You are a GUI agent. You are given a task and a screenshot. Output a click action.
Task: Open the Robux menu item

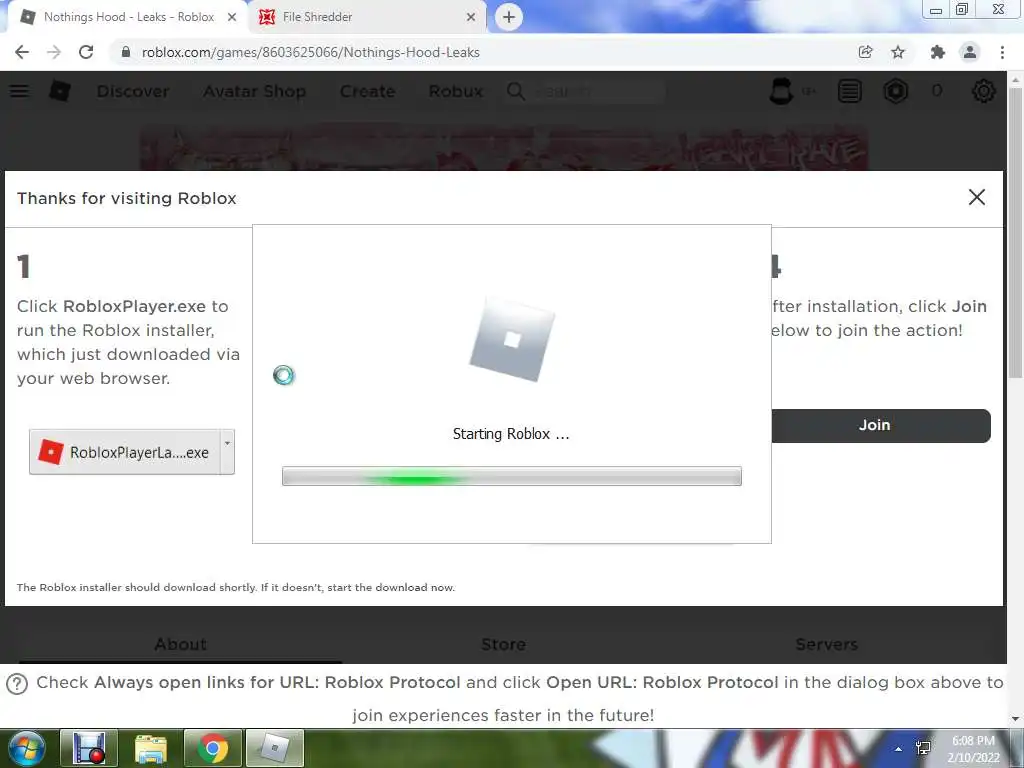[x=456, y=91]
